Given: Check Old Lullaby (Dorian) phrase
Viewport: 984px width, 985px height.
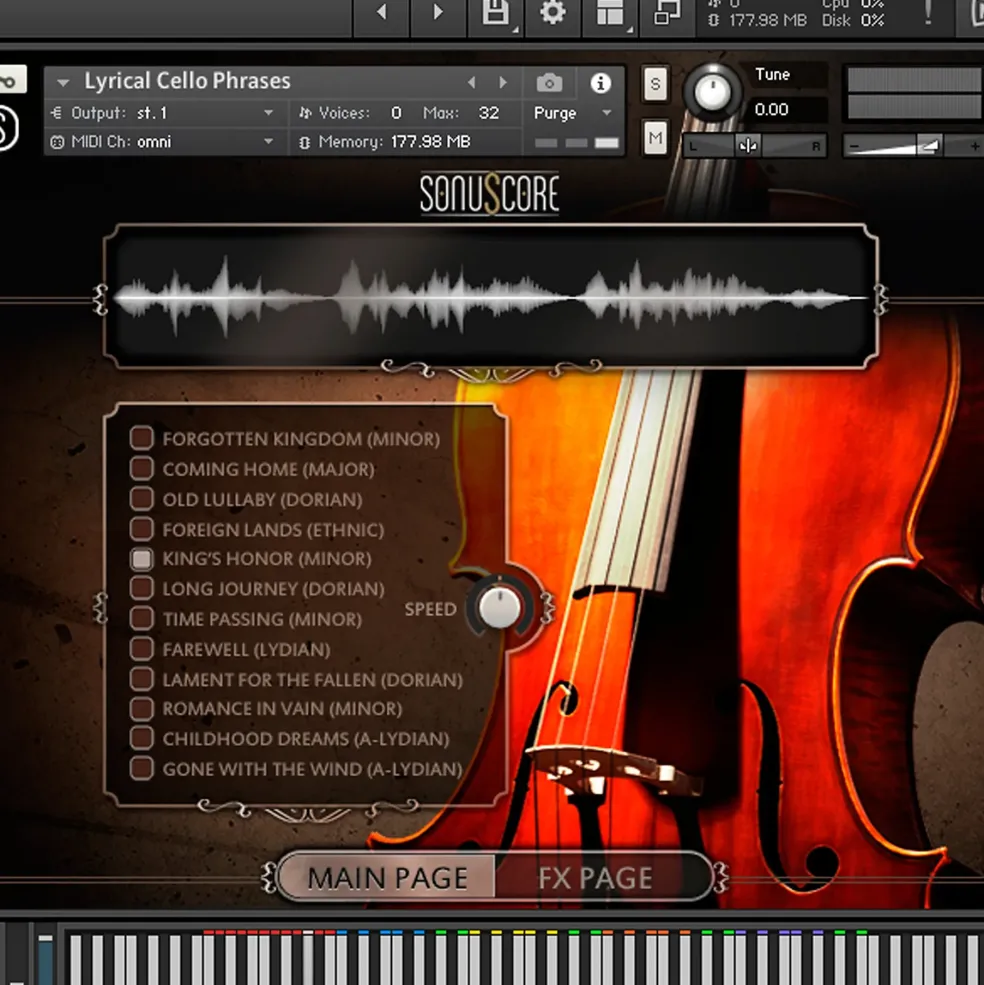Looking at the screenshot, I should click(x=142, y=498).
